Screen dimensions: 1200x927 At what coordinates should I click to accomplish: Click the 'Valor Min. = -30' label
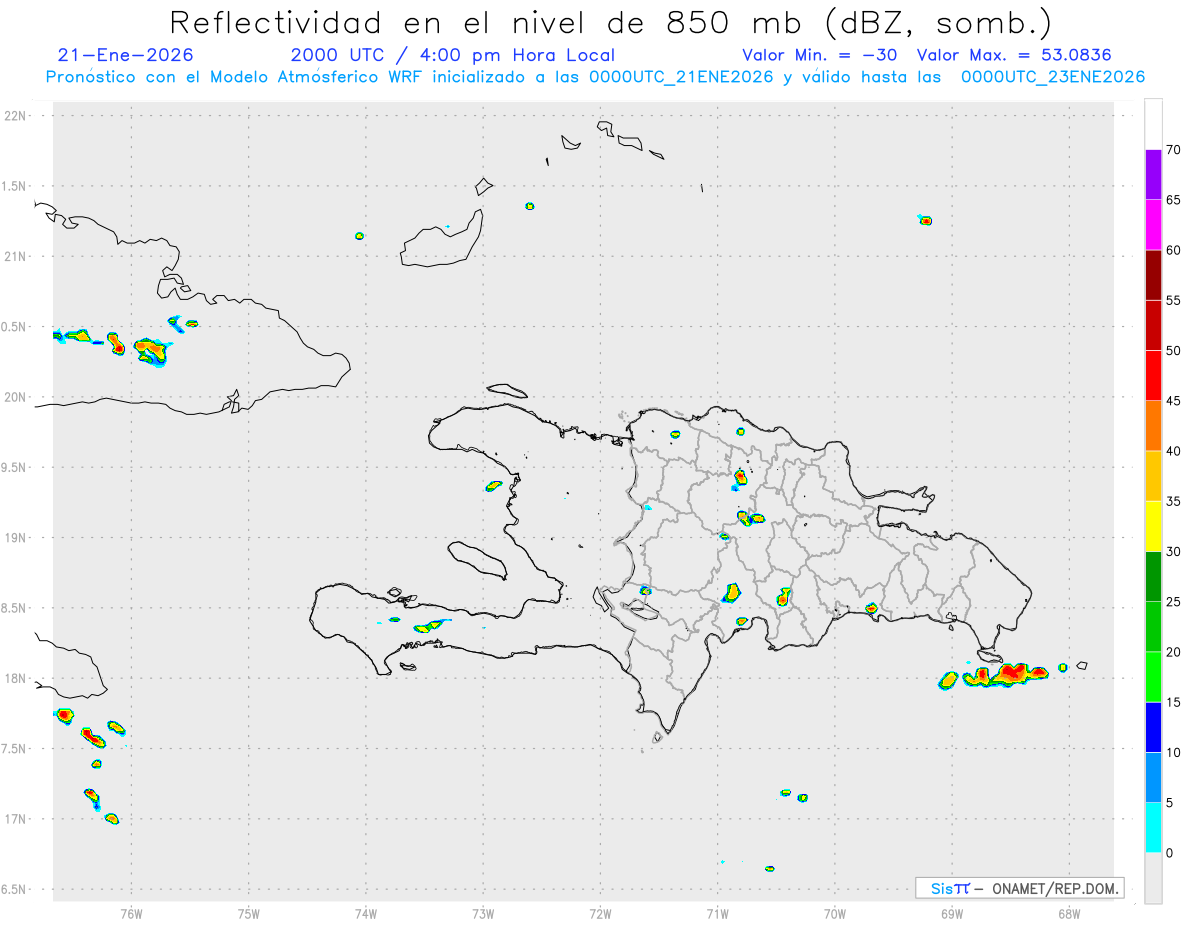(x=822, y=55)
